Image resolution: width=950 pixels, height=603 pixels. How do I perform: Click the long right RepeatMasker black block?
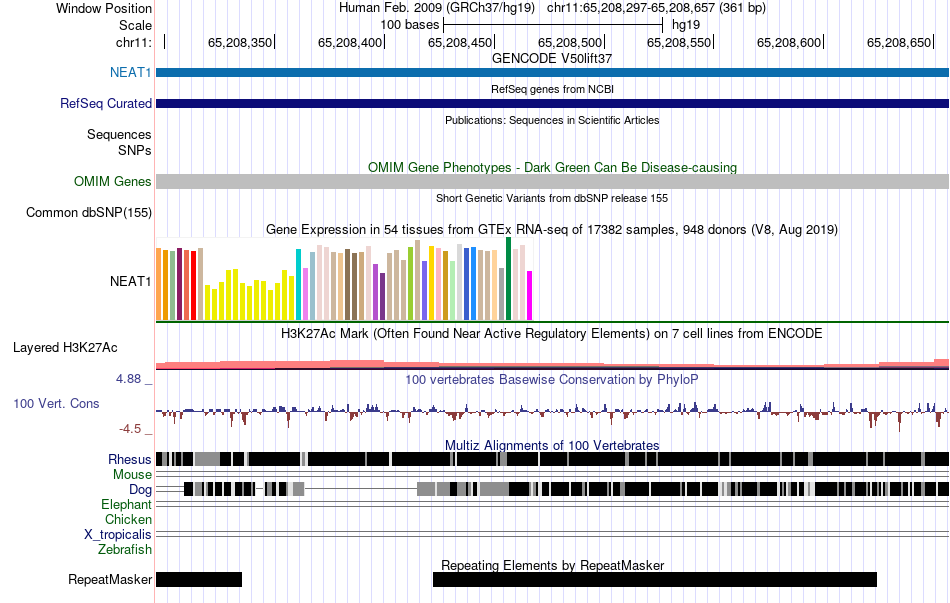(655, 579)
